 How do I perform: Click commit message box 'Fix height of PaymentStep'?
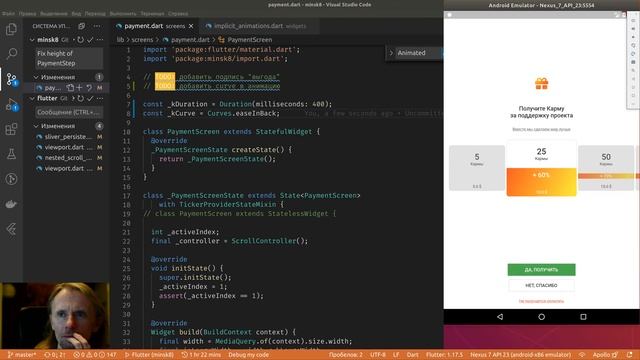pyautogui.click(x=68, y=58)
